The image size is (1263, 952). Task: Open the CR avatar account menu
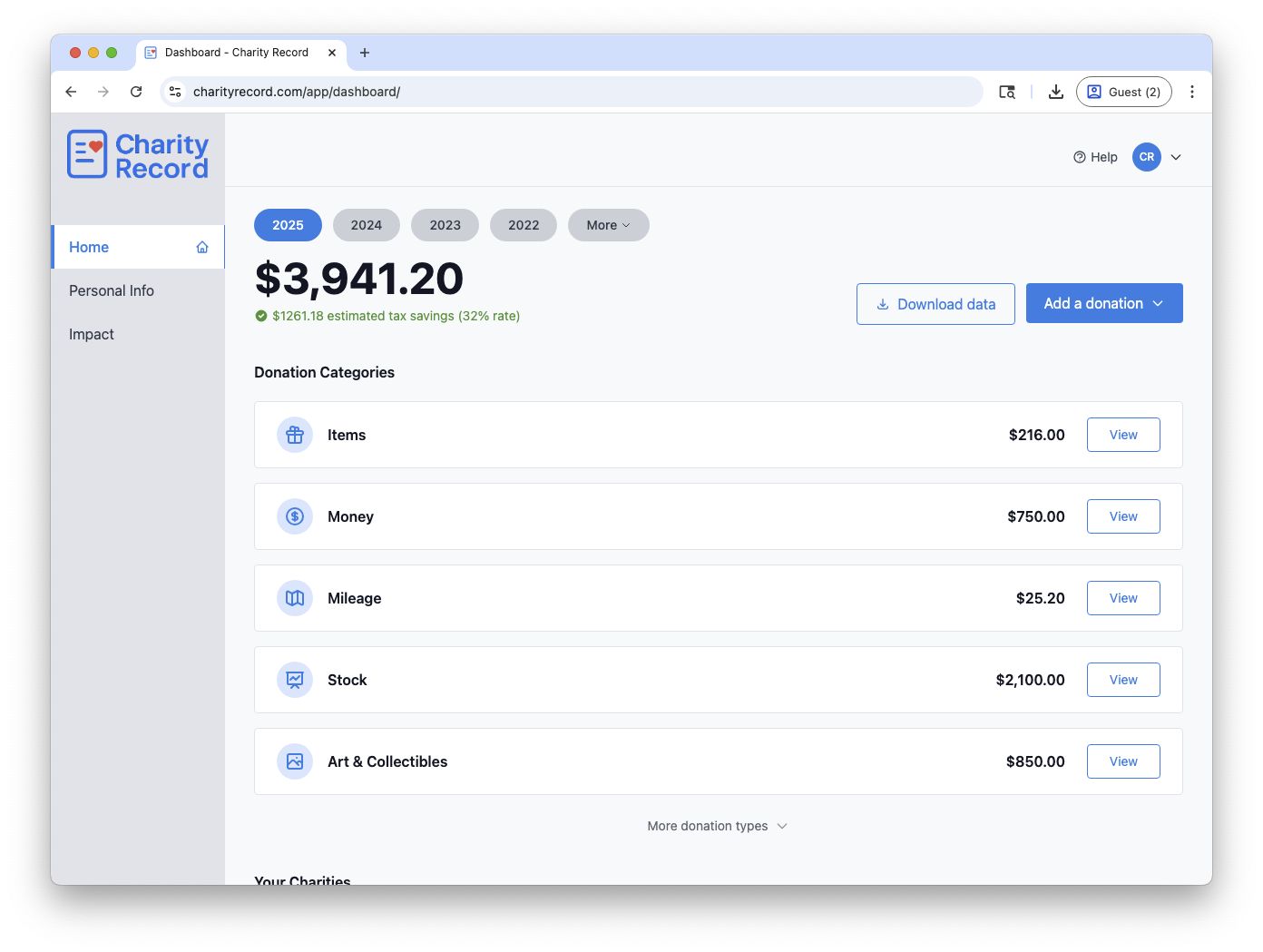tap(1146, 156)
